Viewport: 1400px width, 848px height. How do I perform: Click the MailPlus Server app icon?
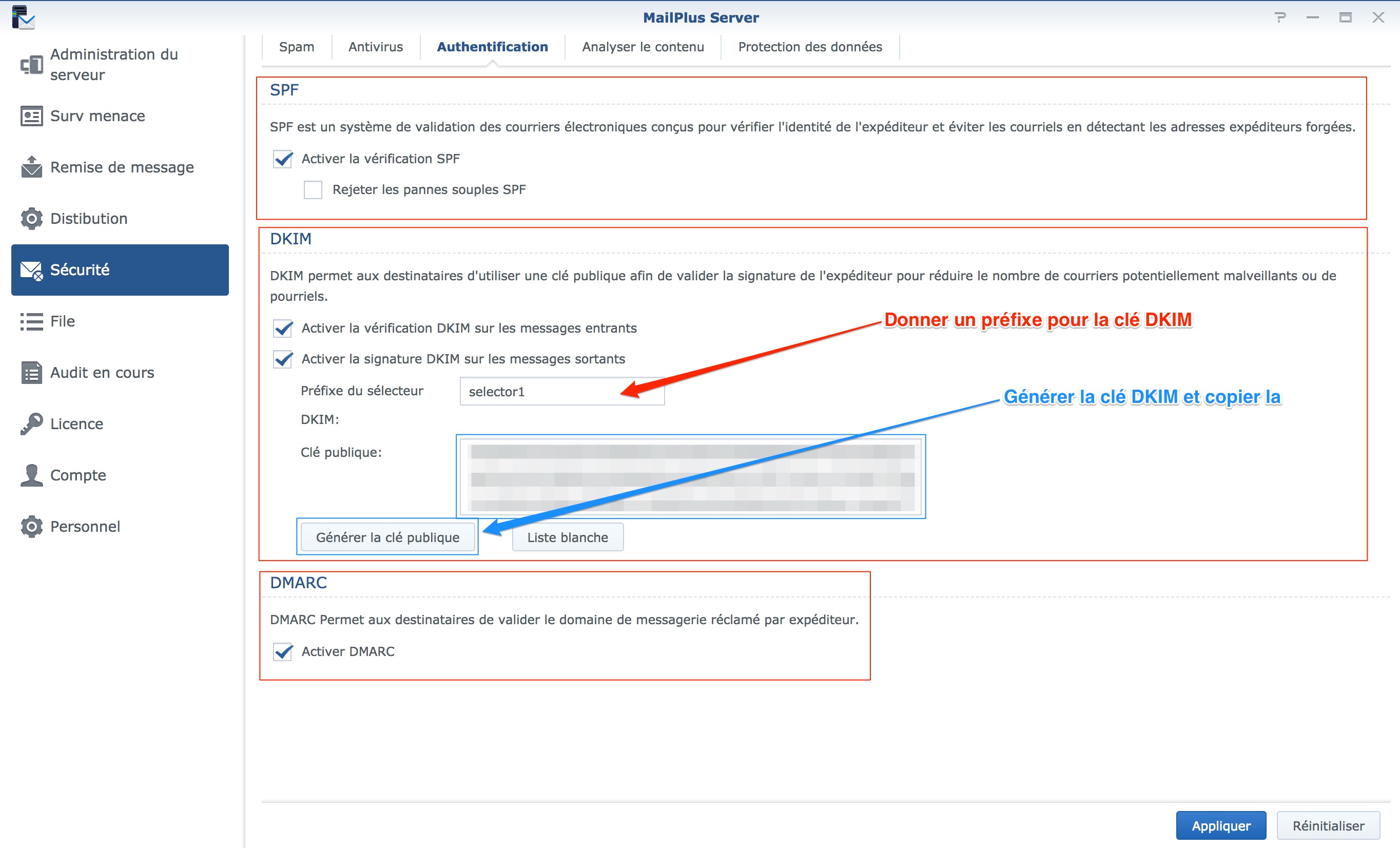tap(23, 17)
